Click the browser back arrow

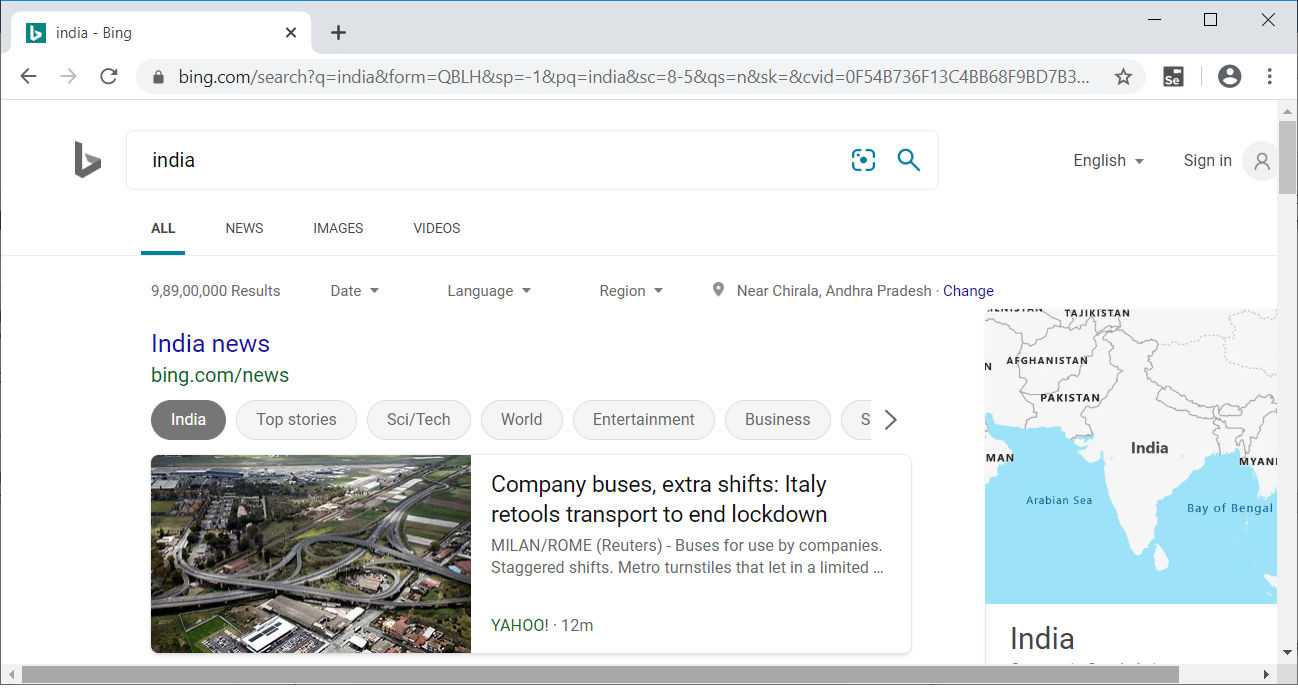point(28,76)
